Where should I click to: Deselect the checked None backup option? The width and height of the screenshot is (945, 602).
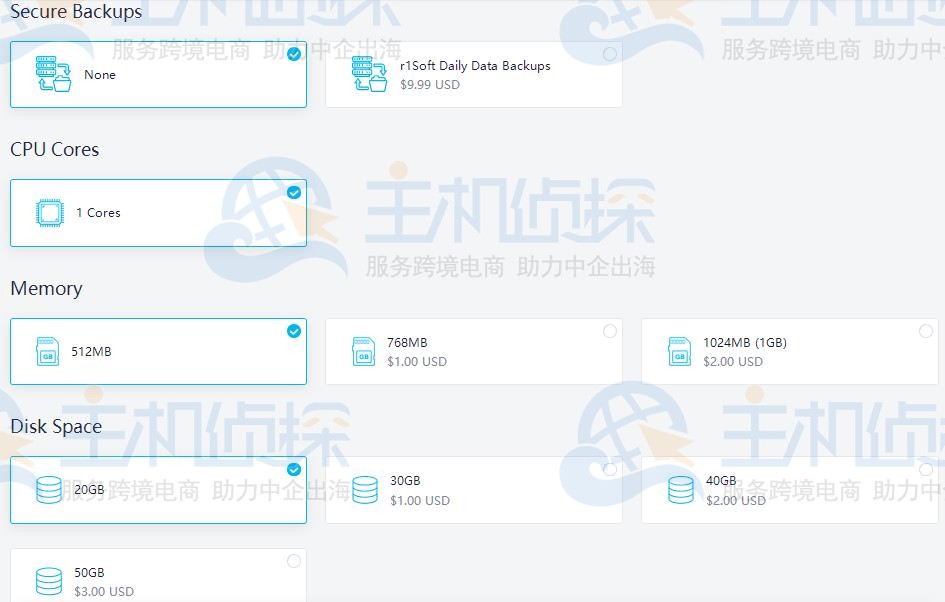click(x=293, y=55)
